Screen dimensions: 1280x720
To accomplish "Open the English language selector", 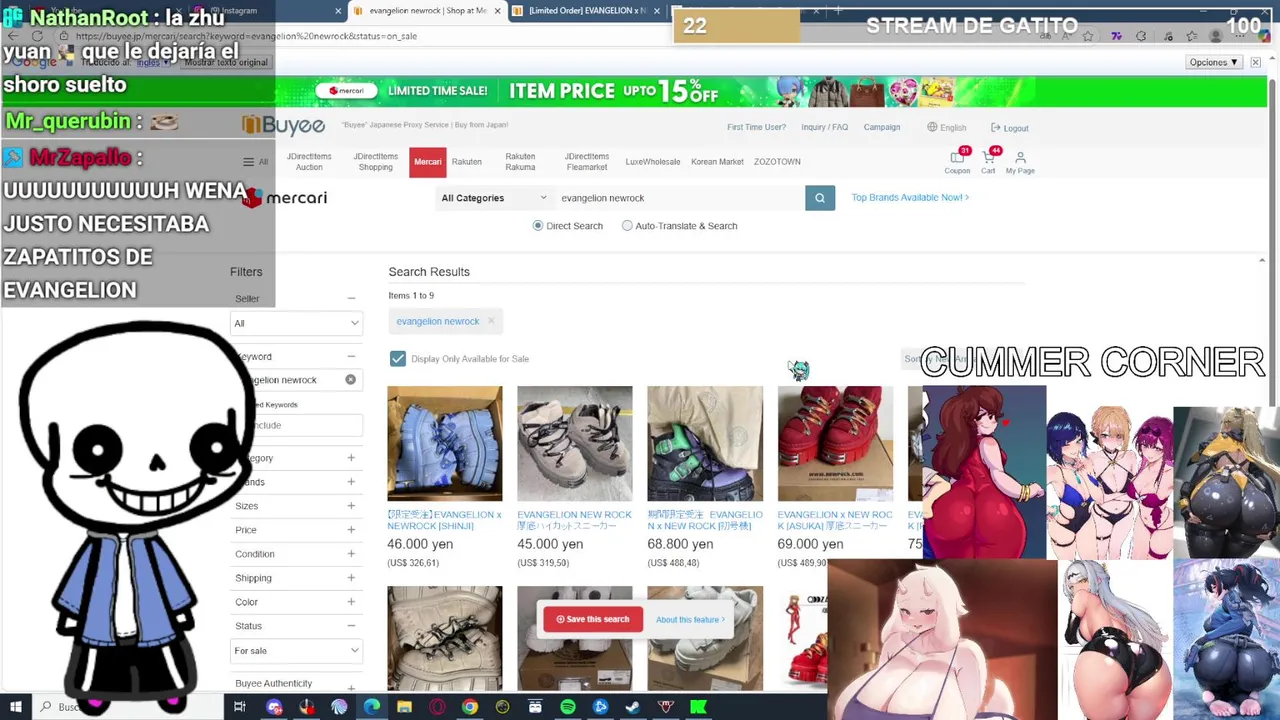I will pyautogui.click(x=946, y=128).
